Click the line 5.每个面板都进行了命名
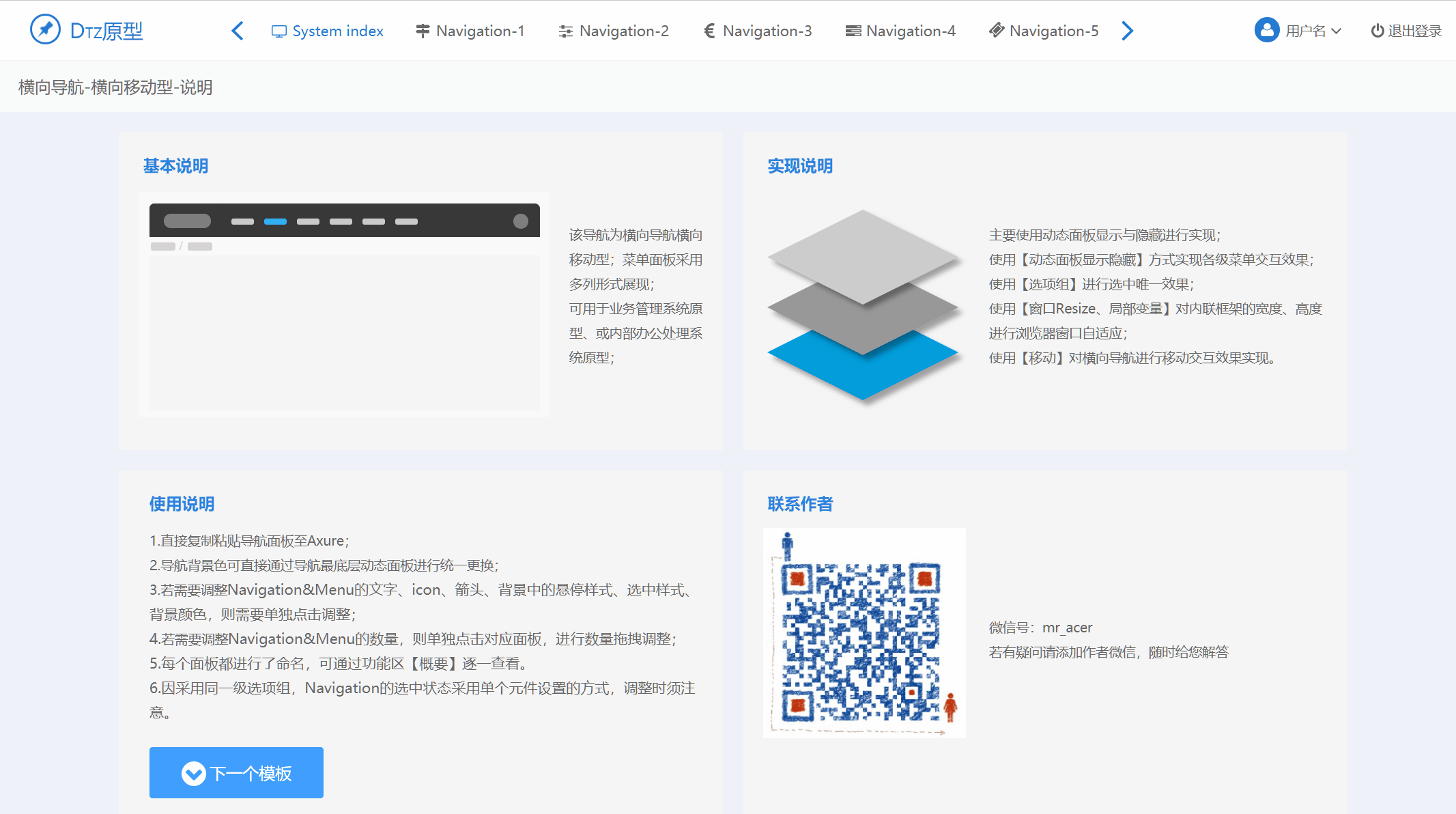Image resolution: width=1456 pixels, height=814 pixels. [338, 664]
